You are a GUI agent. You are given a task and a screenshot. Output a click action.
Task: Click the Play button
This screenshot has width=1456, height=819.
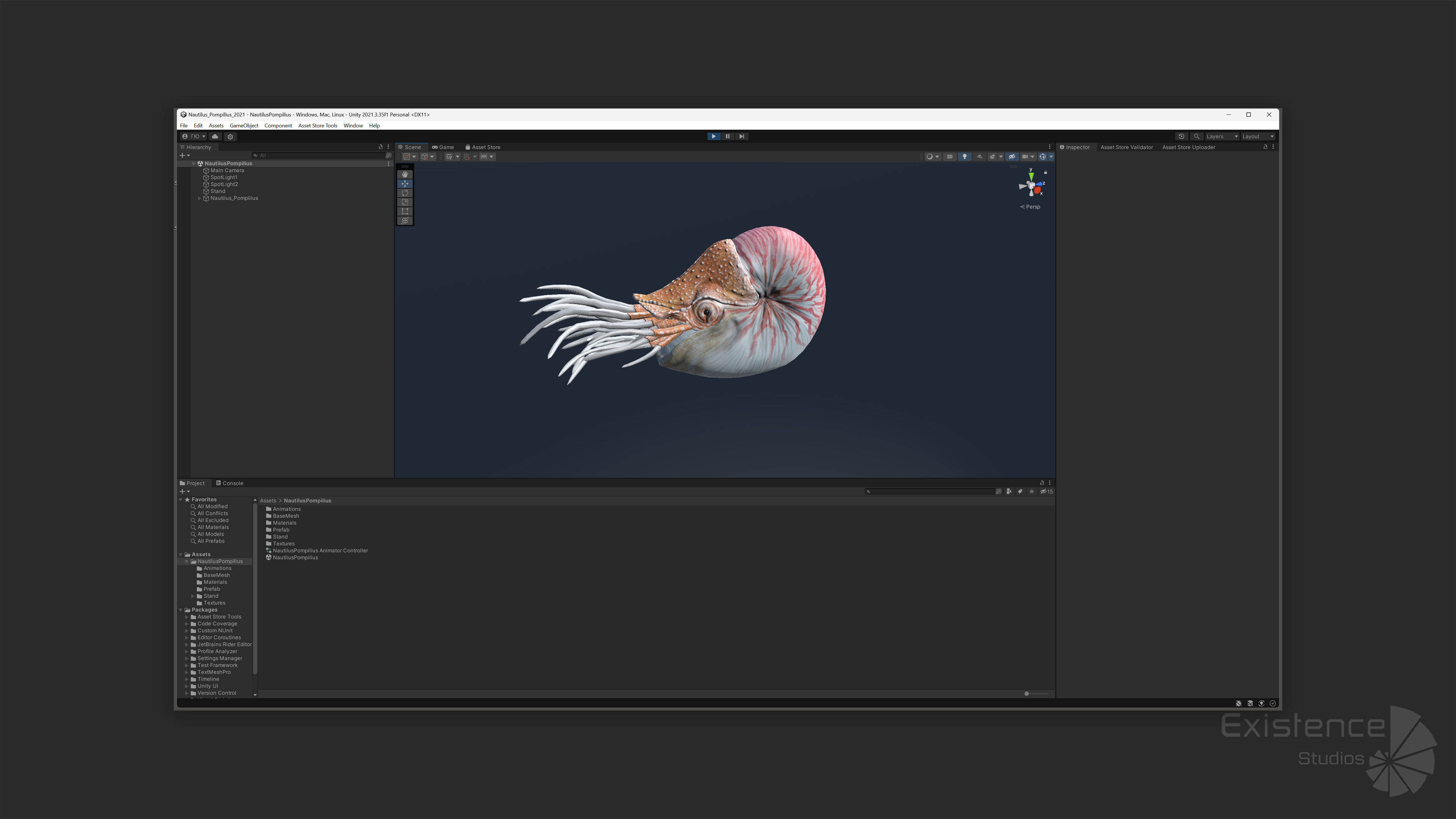tap(713, 136)
